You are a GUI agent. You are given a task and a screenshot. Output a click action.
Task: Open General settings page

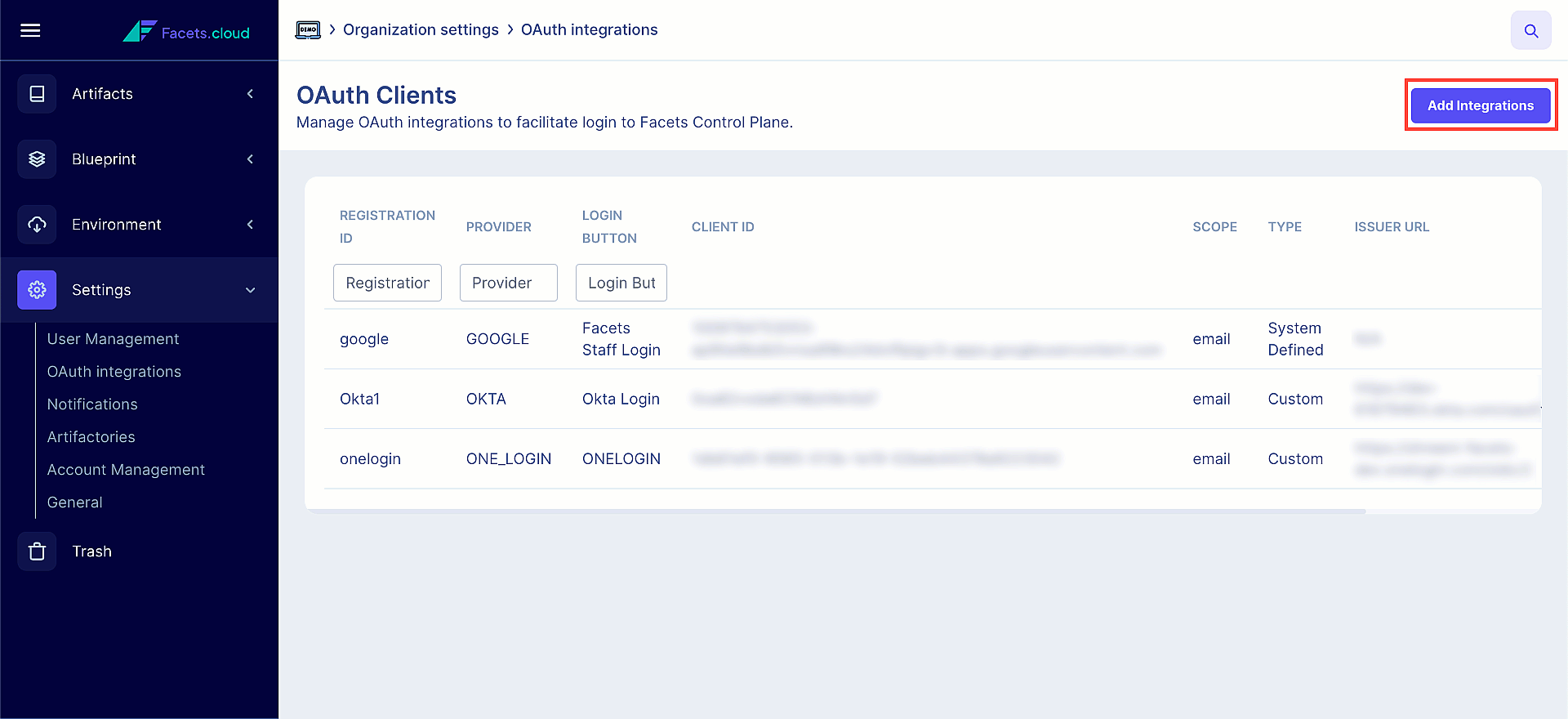pyautogui.click(x=75, y=502)
